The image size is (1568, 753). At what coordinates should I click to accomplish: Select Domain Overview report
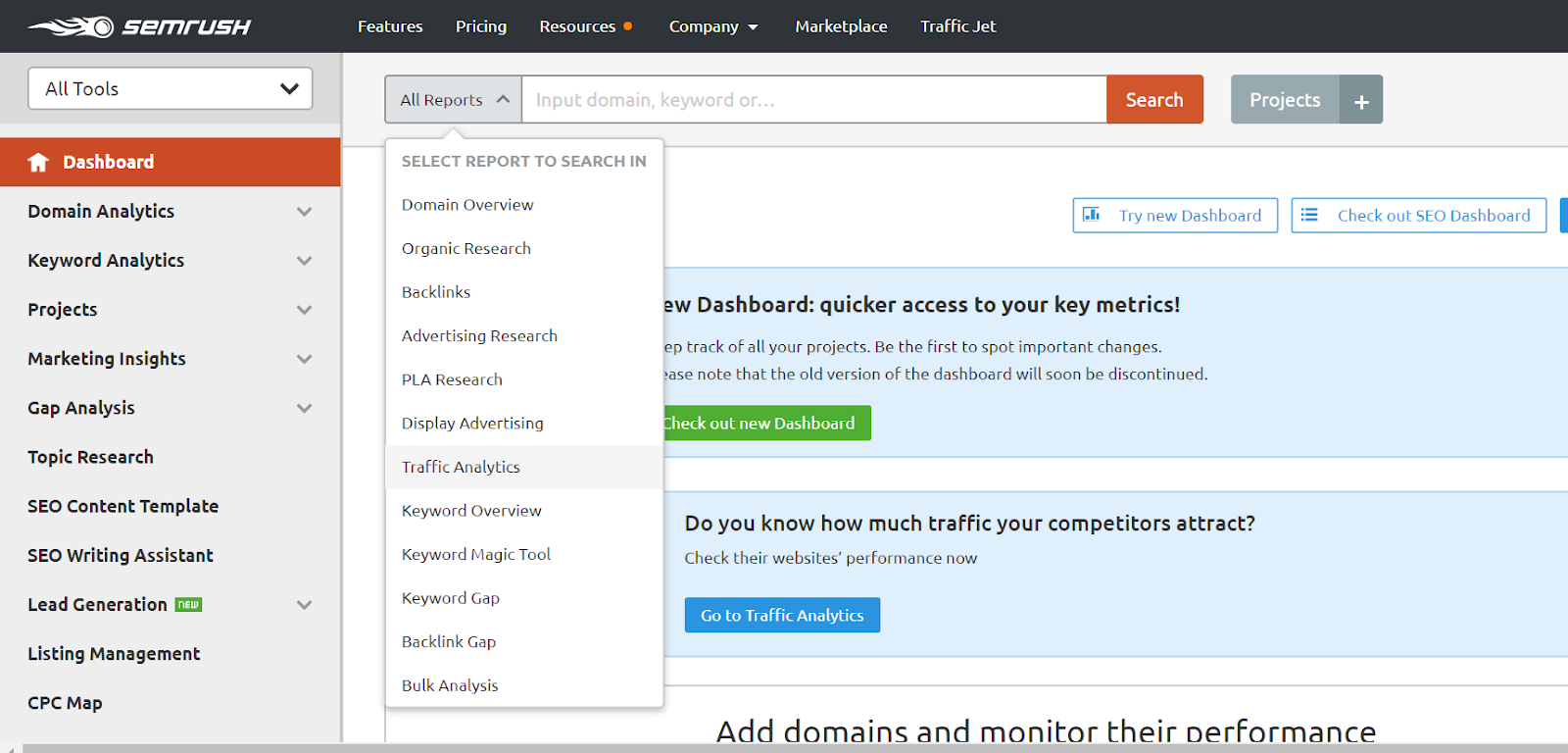point(524,205)
